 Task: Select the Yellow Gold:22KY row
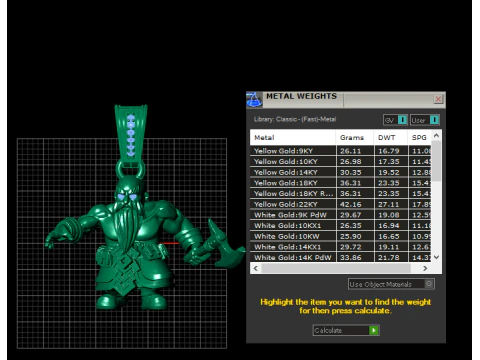tap(340, 204)
